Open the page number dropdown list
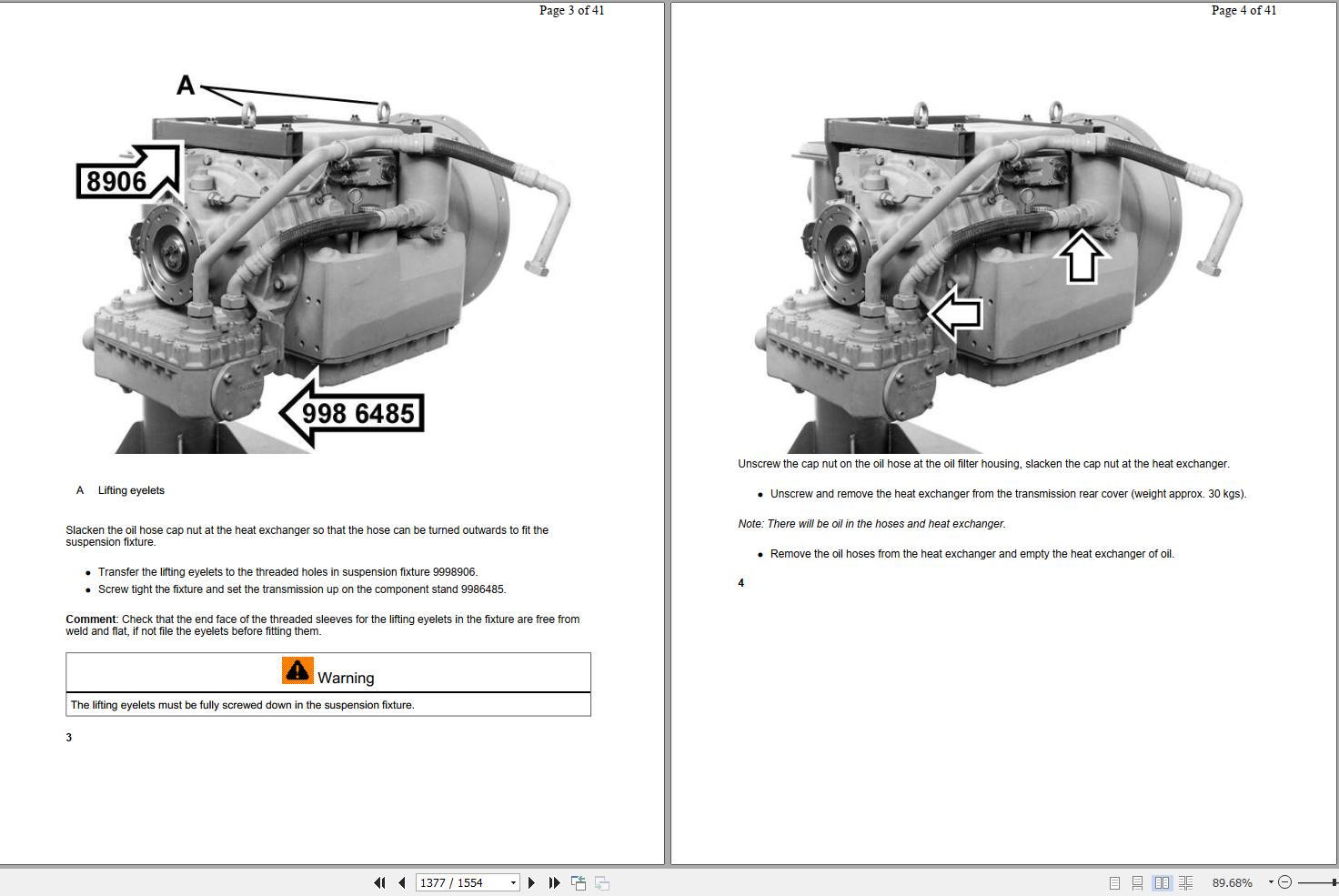The width and height of the screenshot is (1339, 896). point(513,882)
